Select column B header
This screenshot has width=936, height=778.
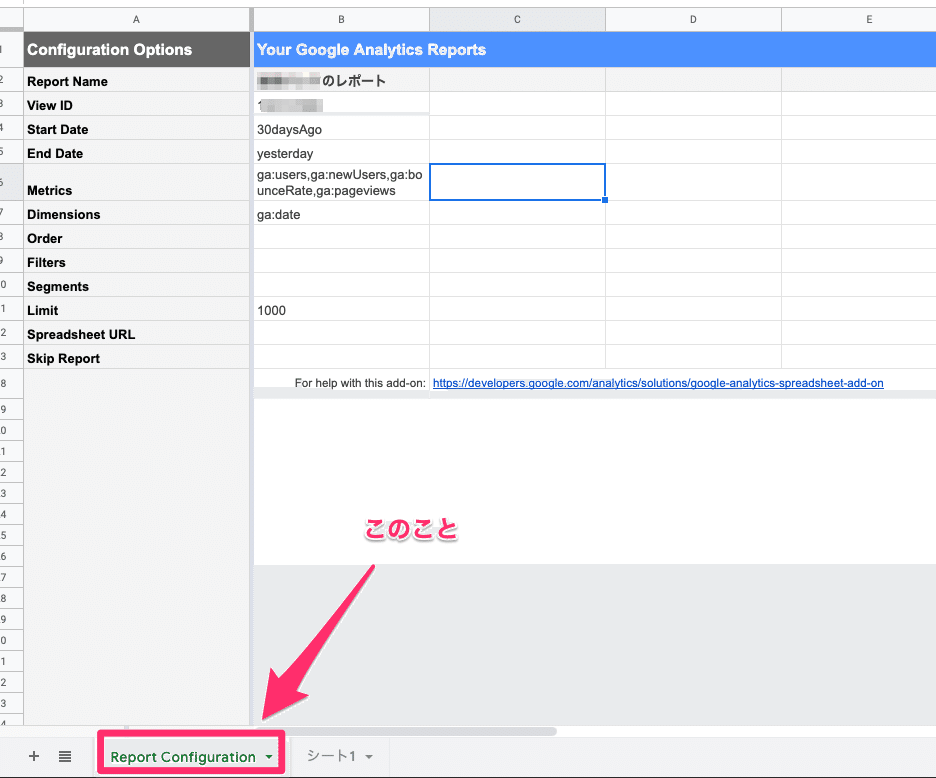point(341,20)
